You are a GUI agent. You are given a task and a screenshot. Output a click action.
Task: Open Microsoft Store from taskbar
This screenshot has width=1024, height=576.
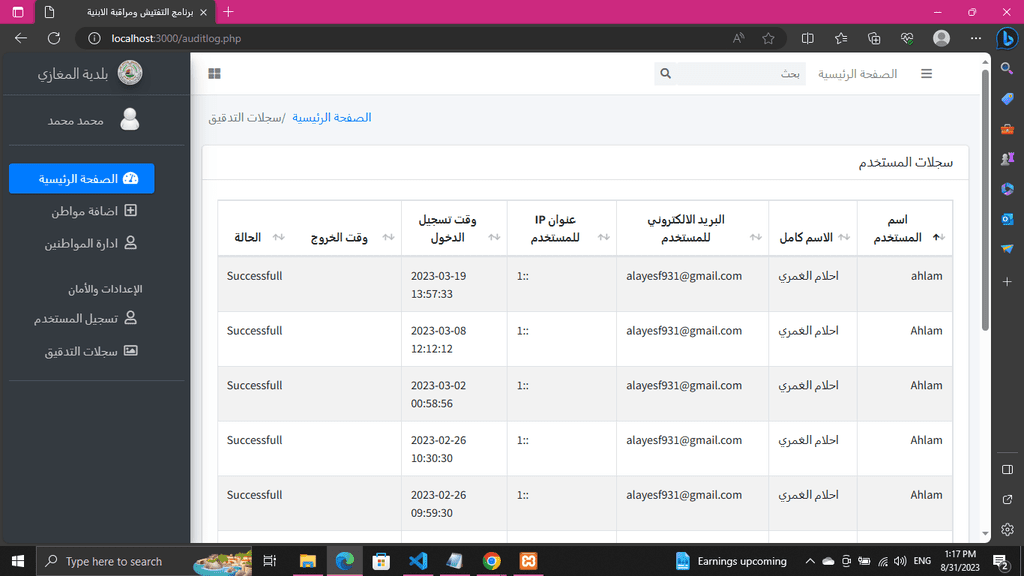point(381,561)
